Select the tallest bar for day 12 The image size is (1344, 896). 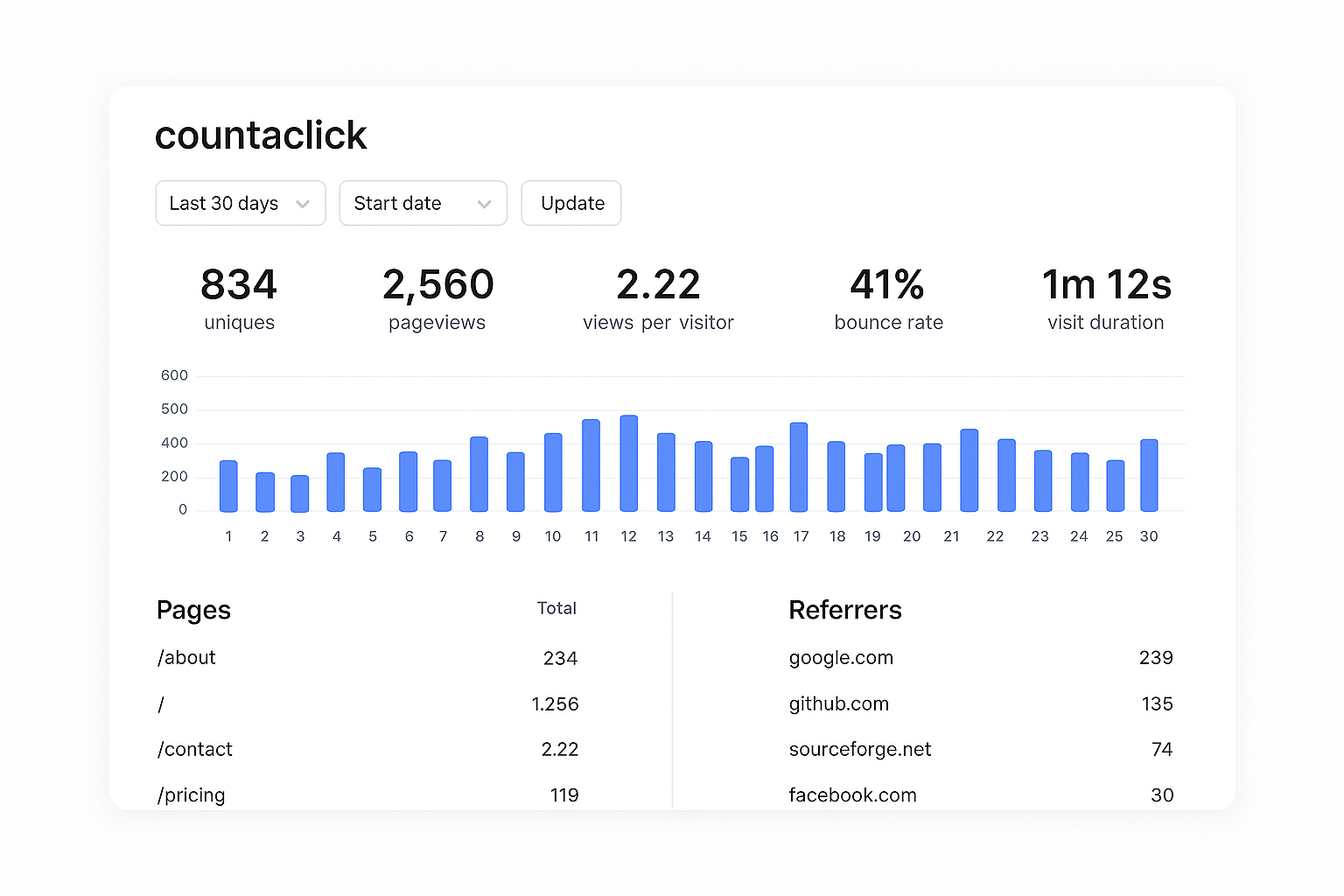(628, 463)
